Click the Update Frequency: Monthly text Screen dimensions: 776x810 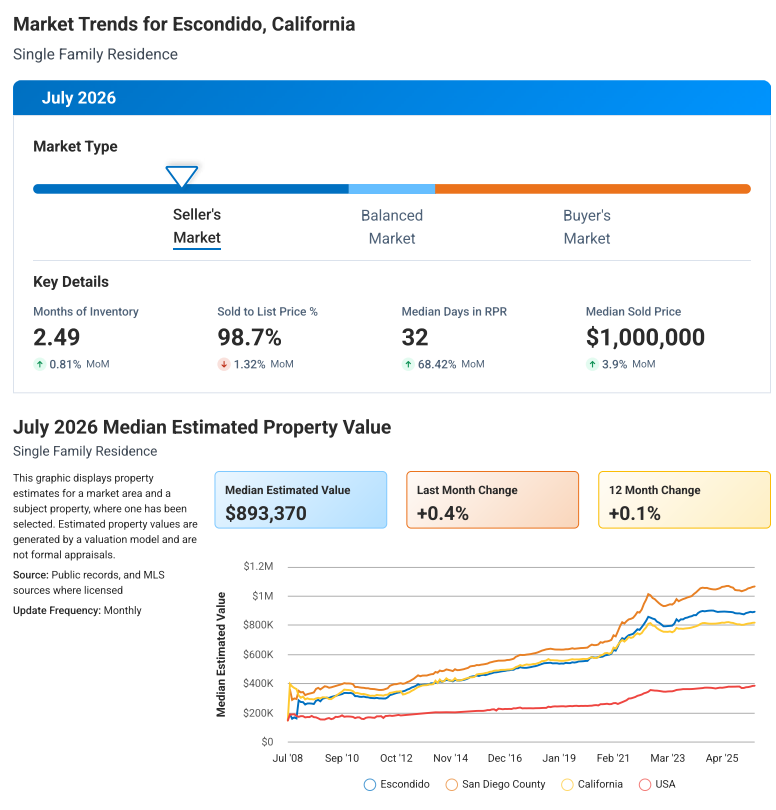coord(77,611)
